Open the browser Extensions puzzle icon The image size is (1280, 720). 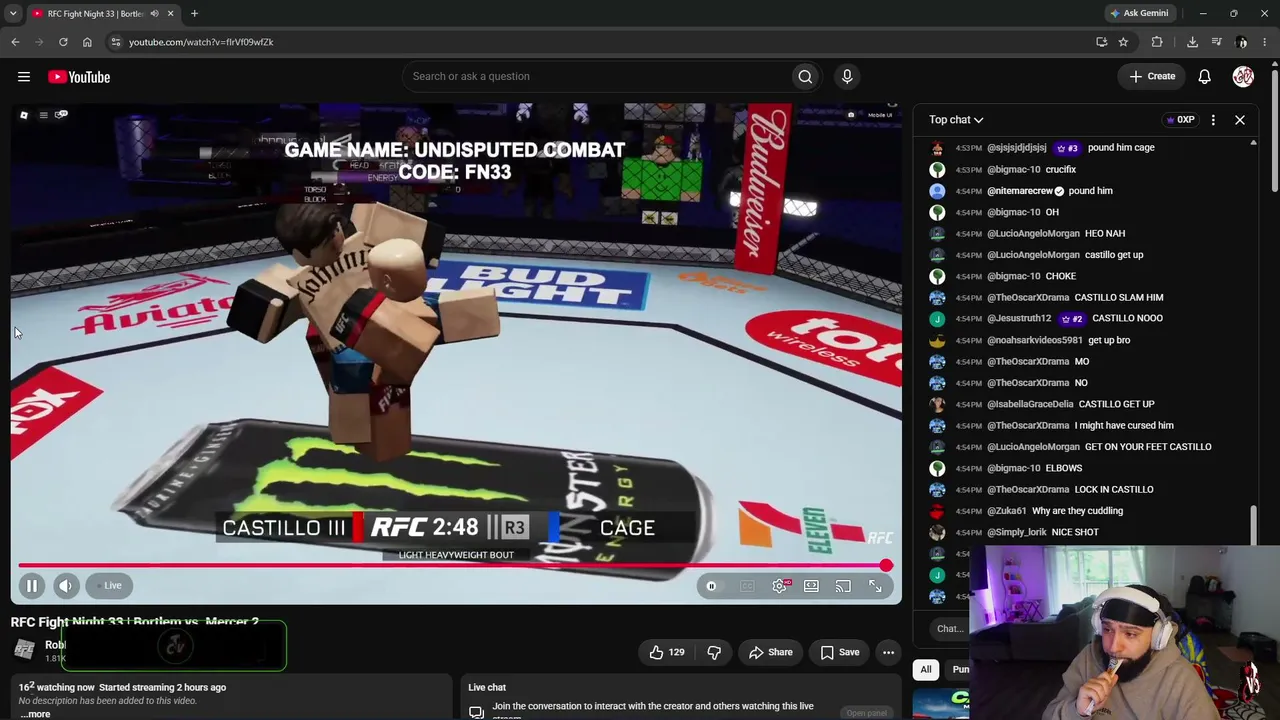coord(1157,42)
